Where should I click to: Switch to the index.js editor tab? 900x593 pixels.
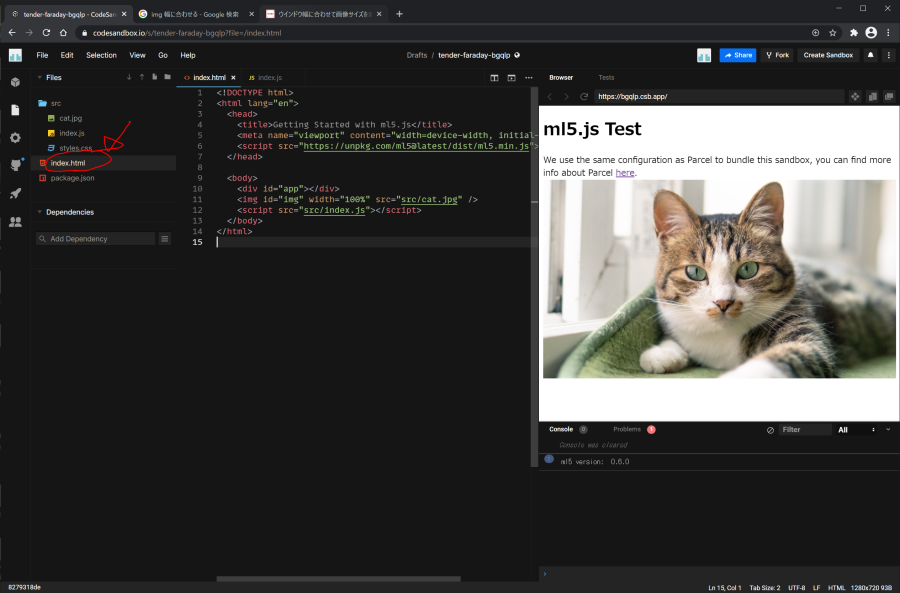coord(265,77)
